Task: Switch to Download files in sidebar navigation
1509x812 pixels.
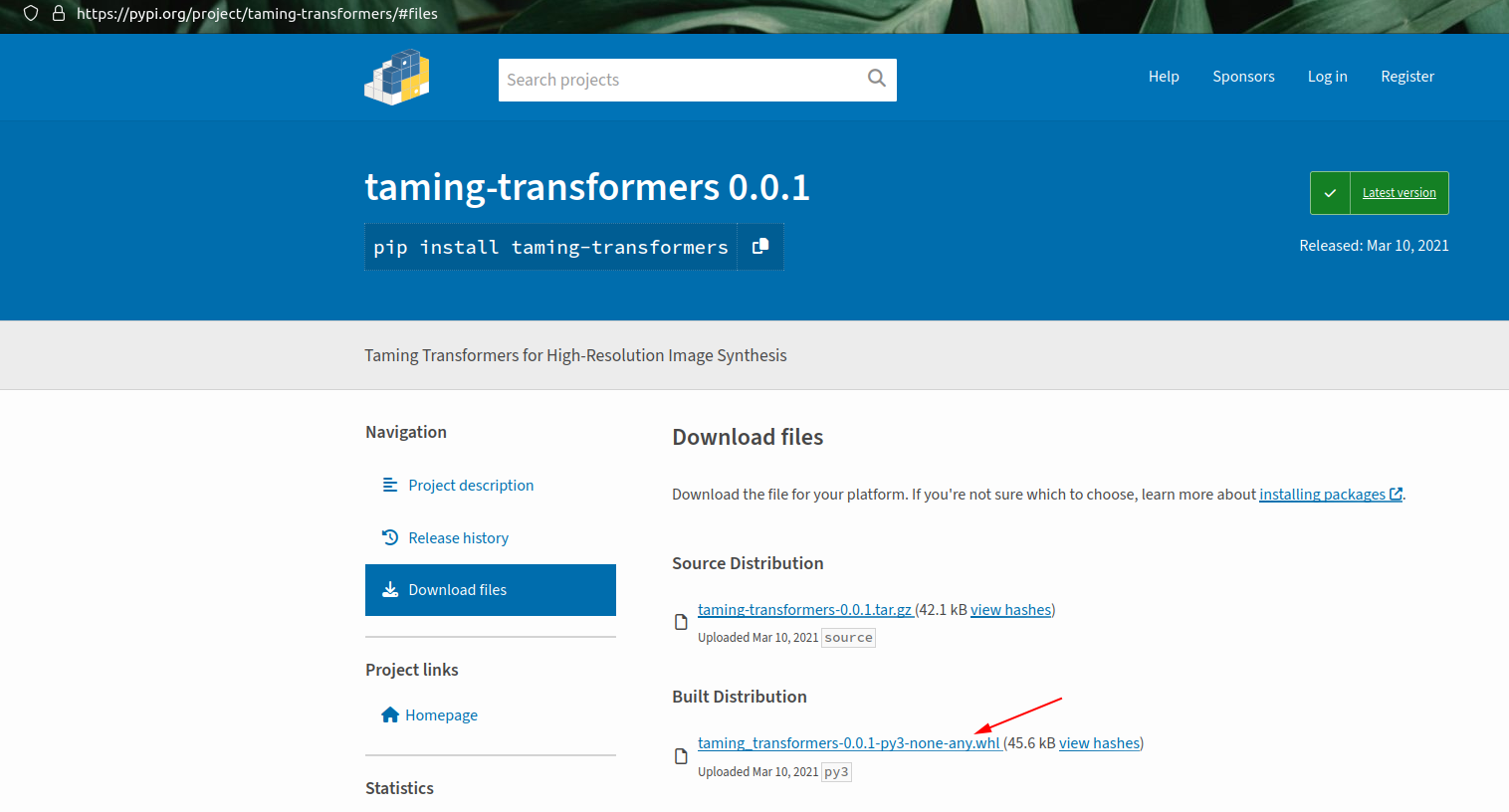Action: point(460,589)
